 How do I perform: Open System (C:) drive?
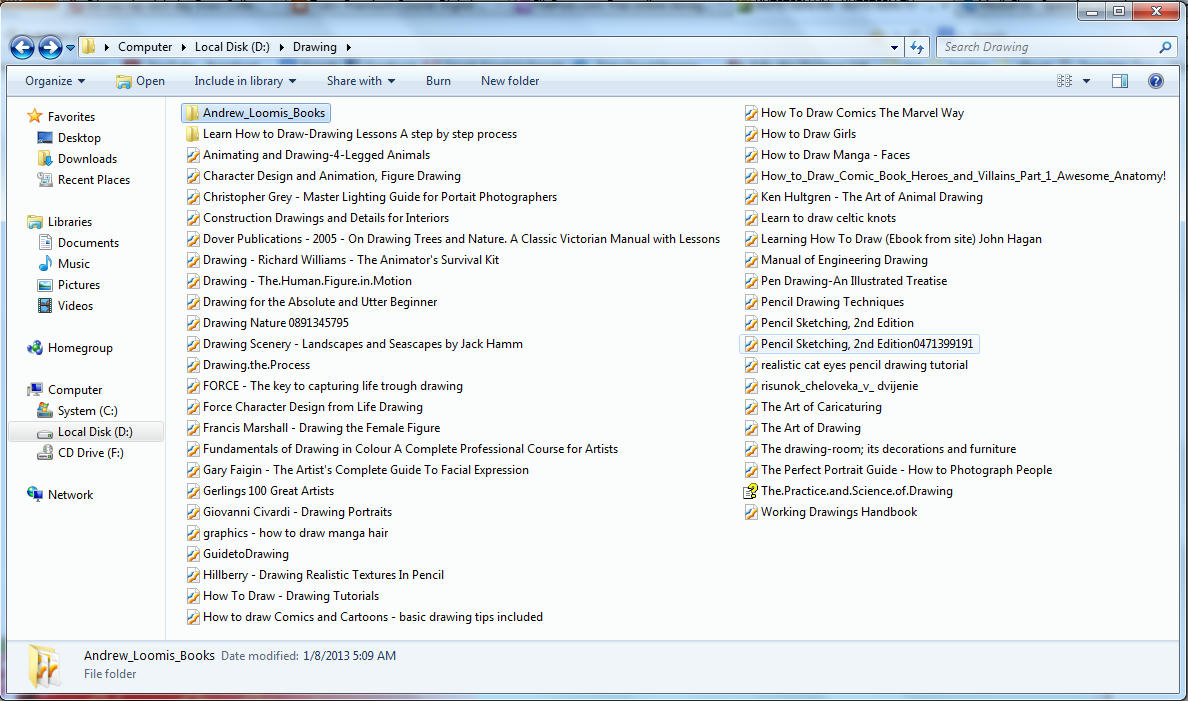point(77,412)
